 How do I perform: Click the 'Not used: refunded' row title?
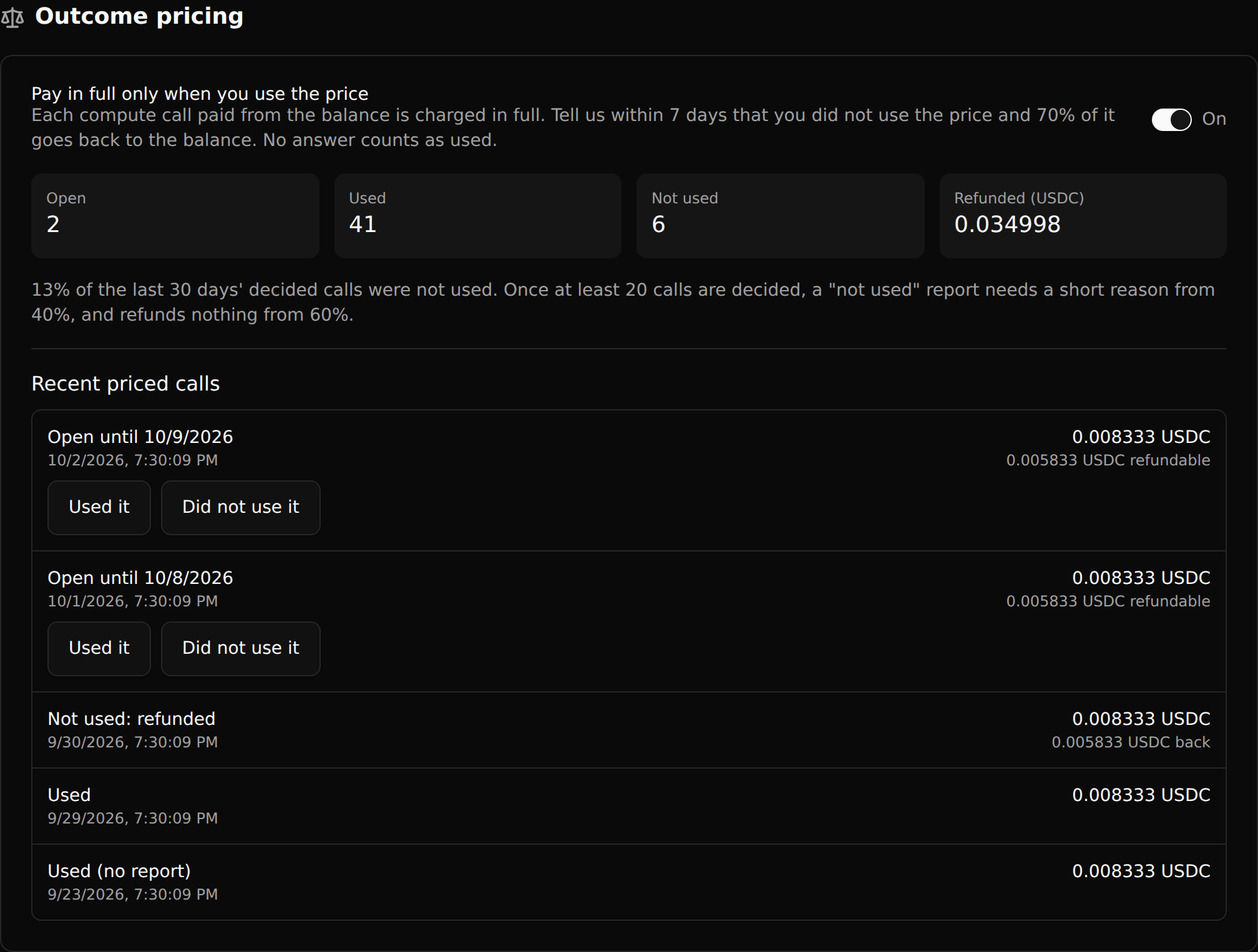(132, 719)
